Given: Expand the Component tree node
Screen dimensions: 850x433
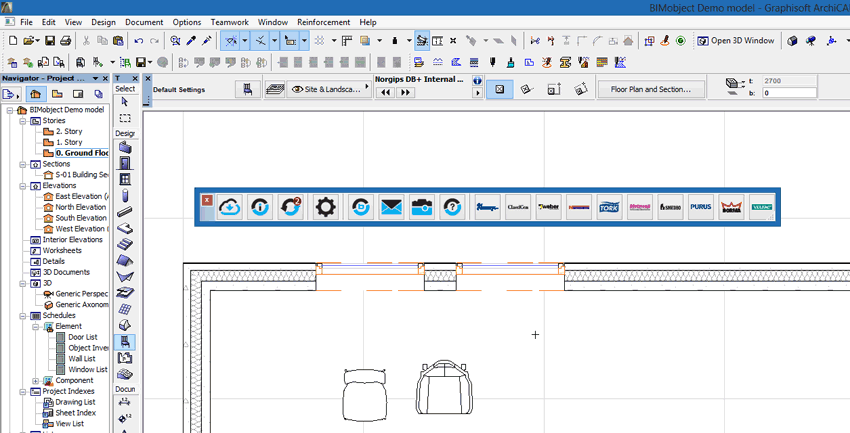Looking at the screenshot, I should [36, 381].
